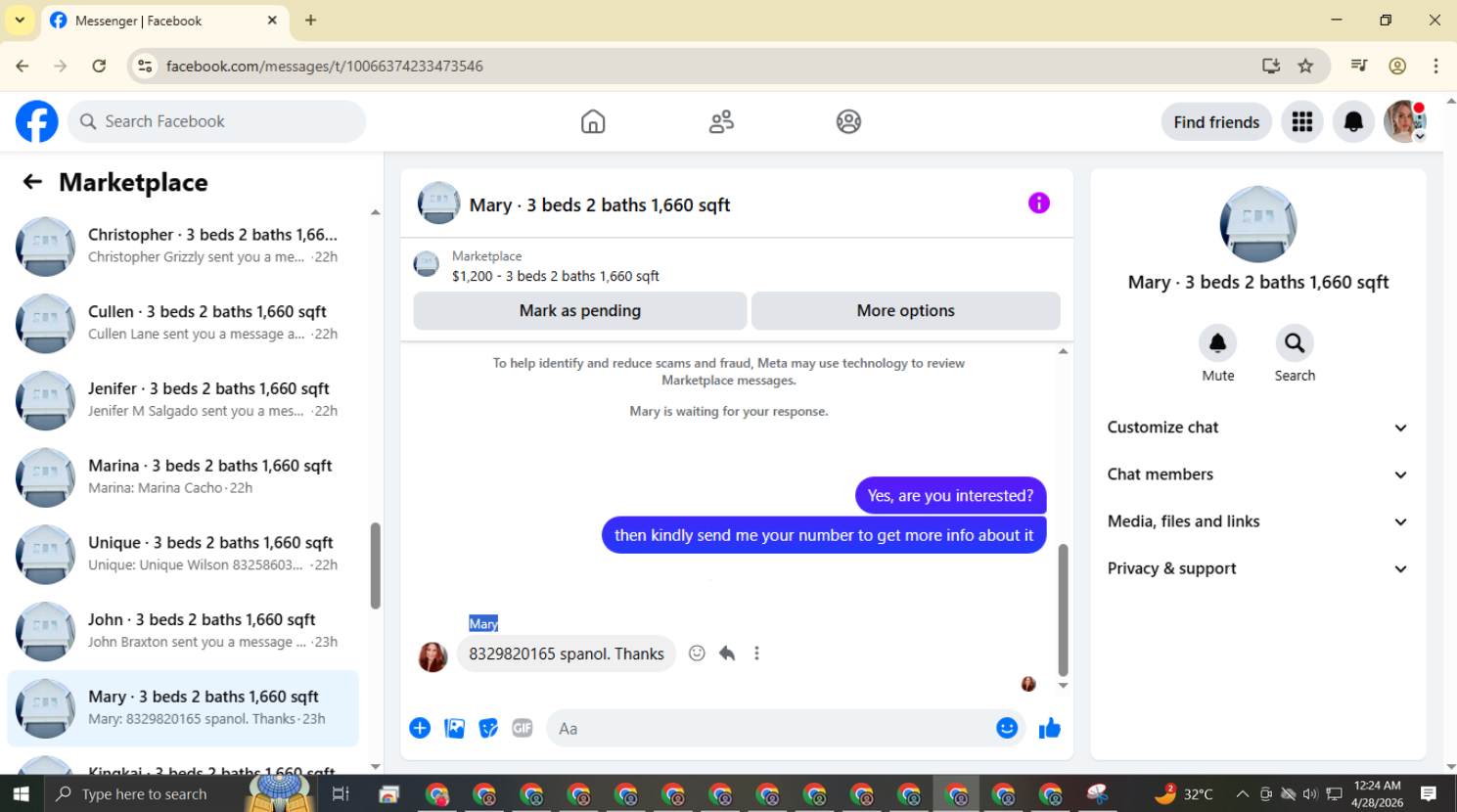View site information icon in address bar
The image size is (1457, 812).
point(145,66)
